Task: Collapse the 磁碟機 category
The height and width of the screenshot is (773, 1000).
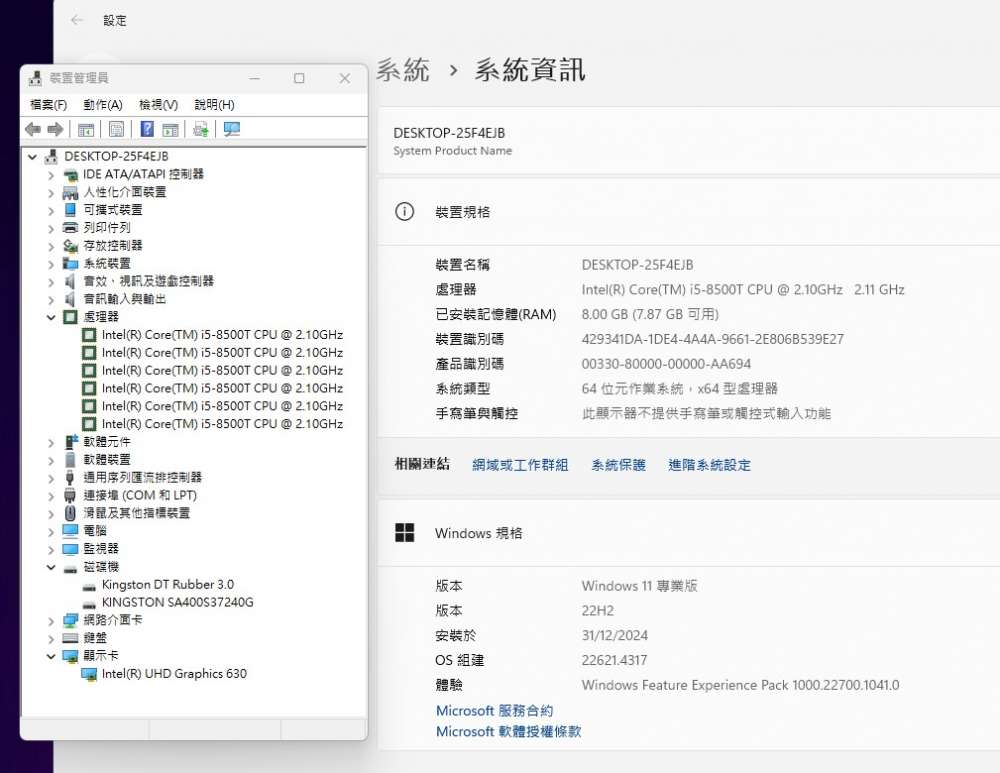Action: pyautogui.click(x=51, y=566)
